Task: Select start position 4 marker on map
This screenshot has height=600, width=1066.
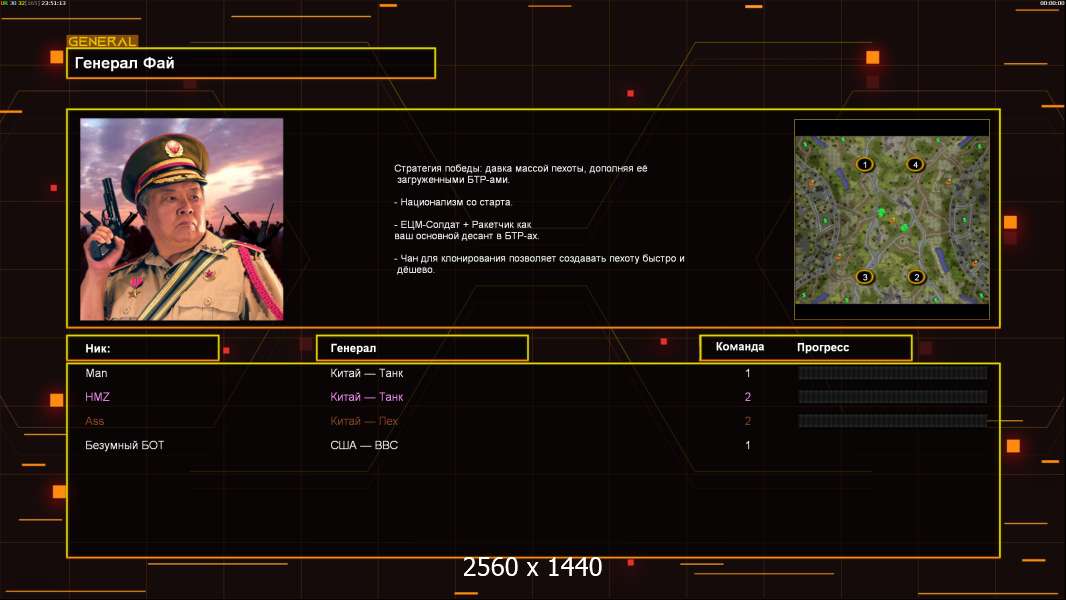Action: 914,164
